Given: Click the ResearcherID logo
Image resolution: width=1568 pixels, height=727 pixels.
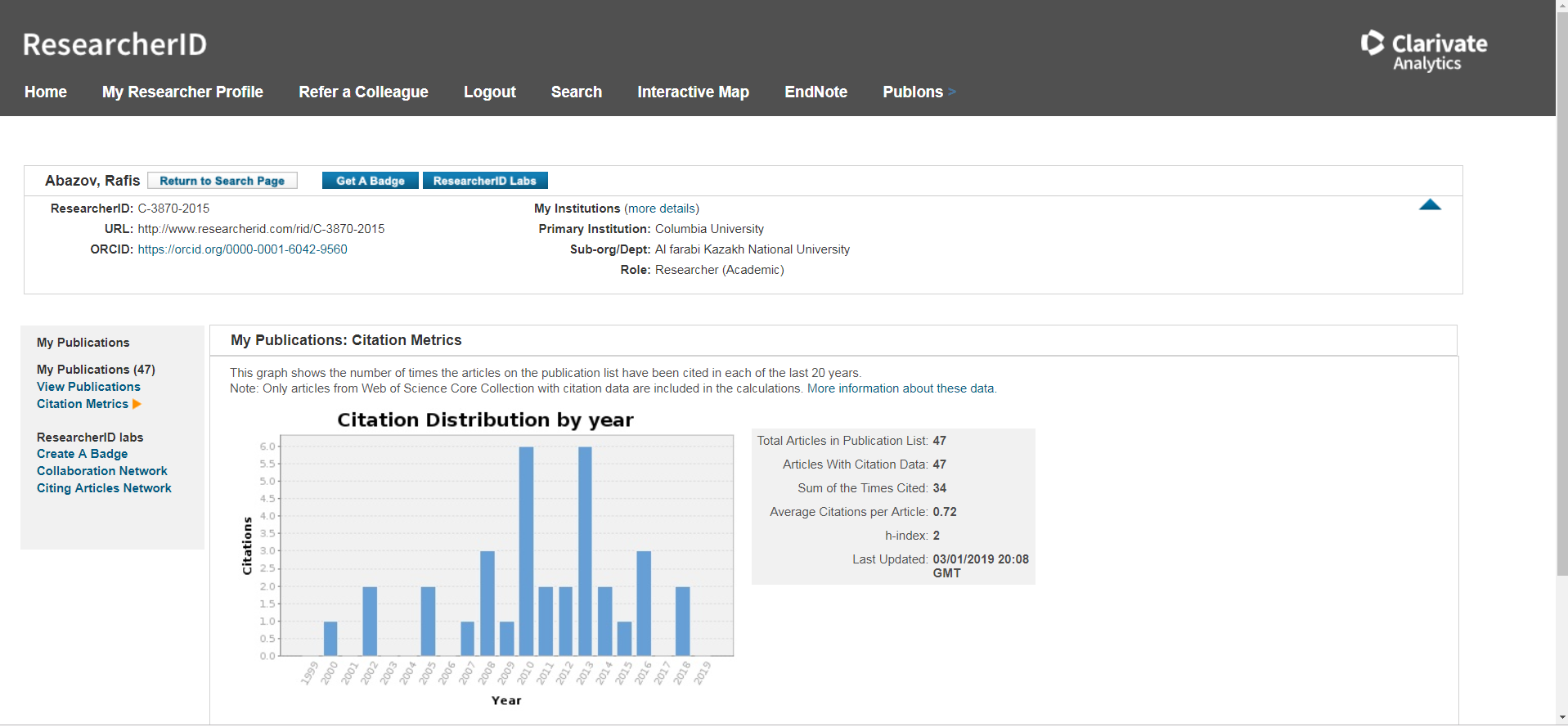Looking at the screenshot, I should [x=115, y=44].
